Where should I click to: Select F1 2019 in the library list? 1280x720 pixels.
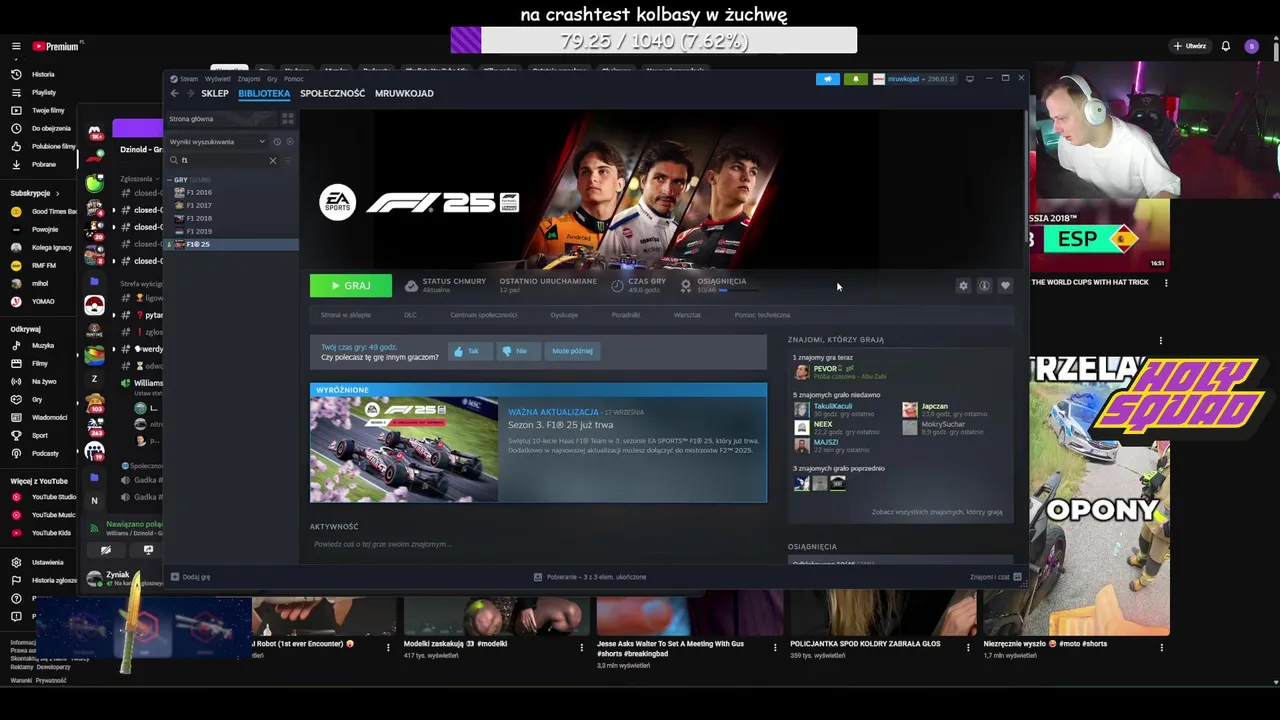coord(198,231)
